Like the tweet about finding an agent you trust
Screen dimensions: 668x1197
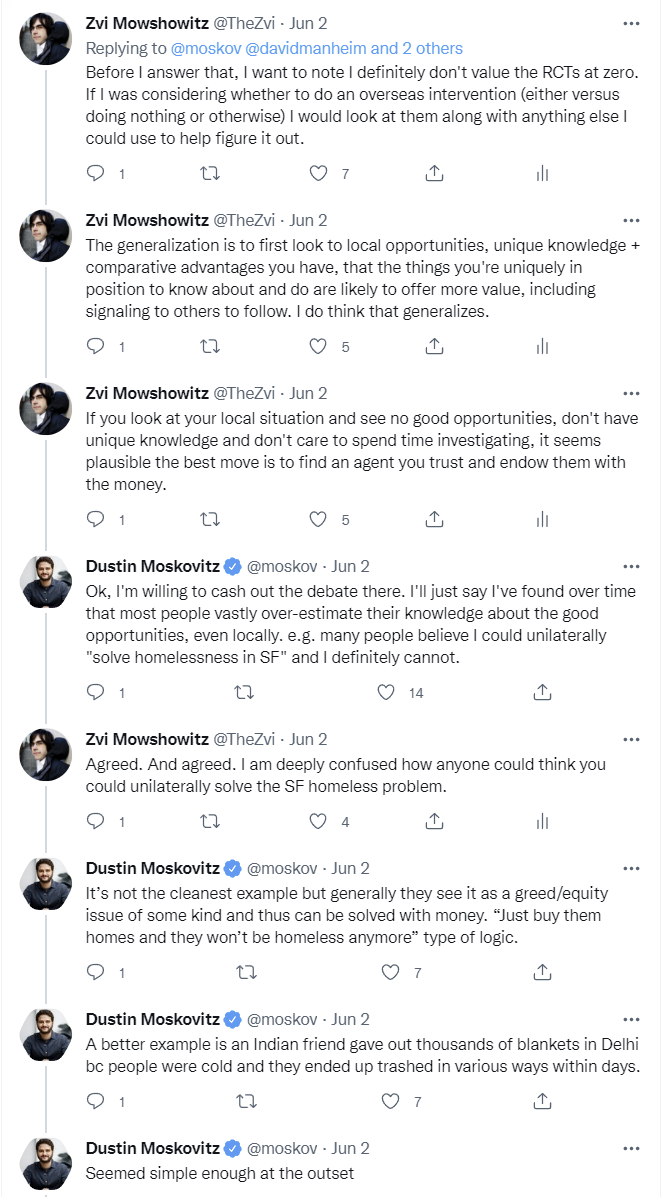pos(318,519)
